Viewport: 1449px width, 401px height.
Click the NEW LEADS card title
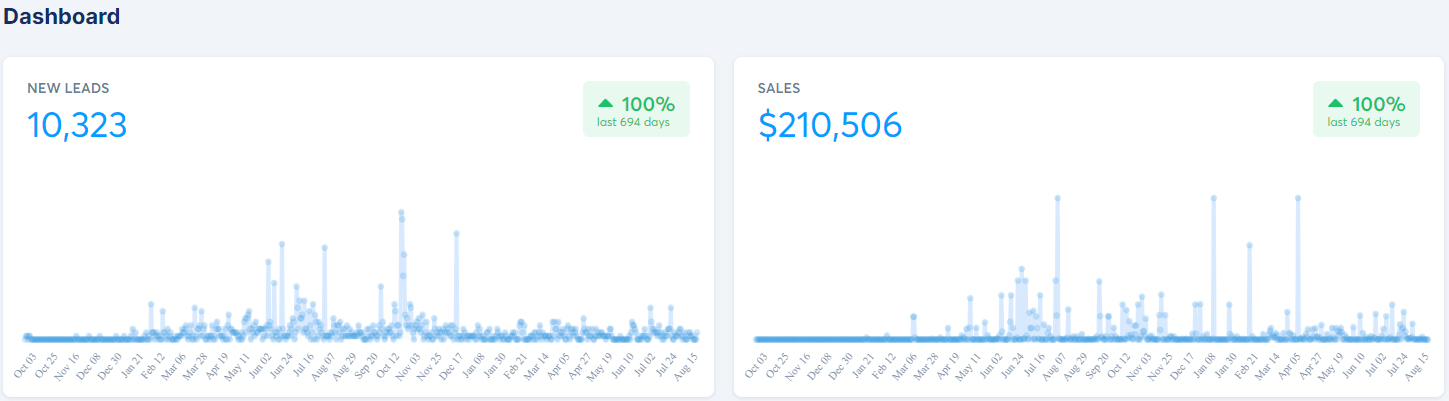point(68,88)
